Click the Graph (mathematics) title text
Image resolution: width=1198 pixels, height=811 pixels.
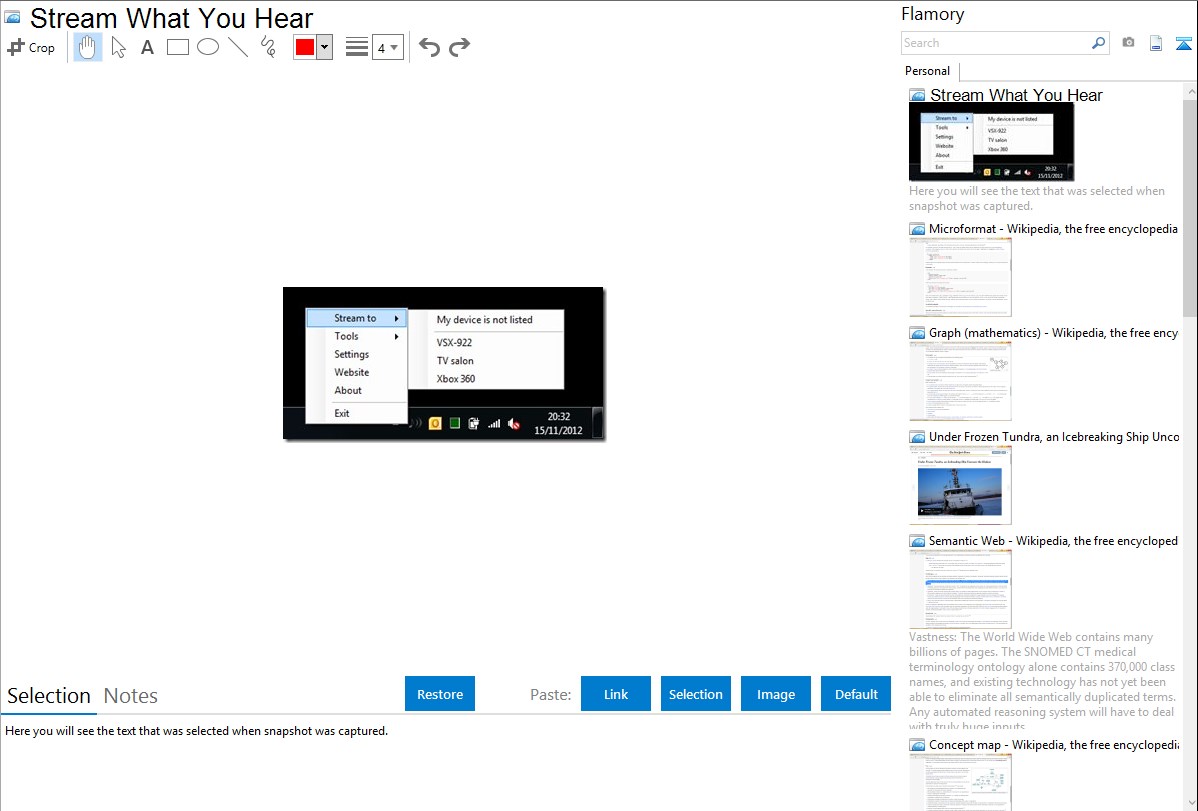tap(1053, 333)
